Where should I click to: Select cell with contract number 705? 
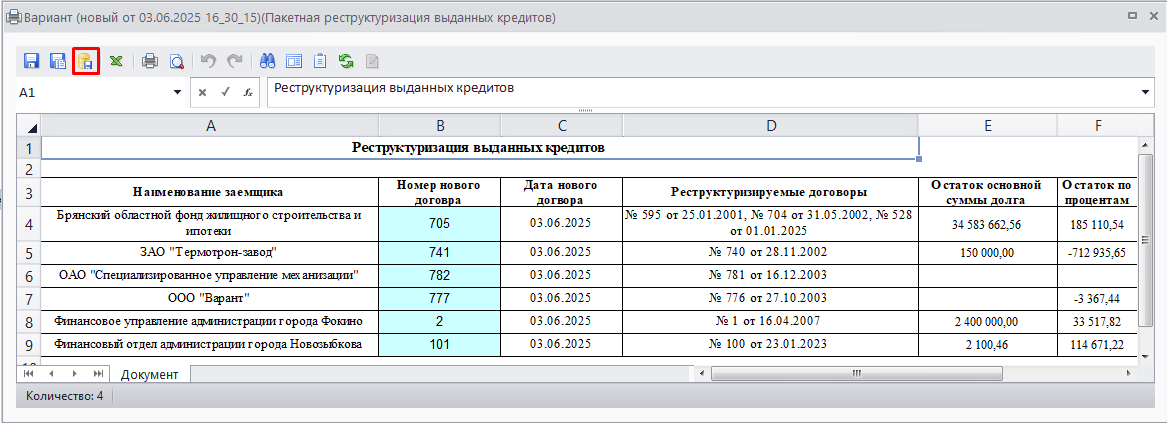[439, 224]
